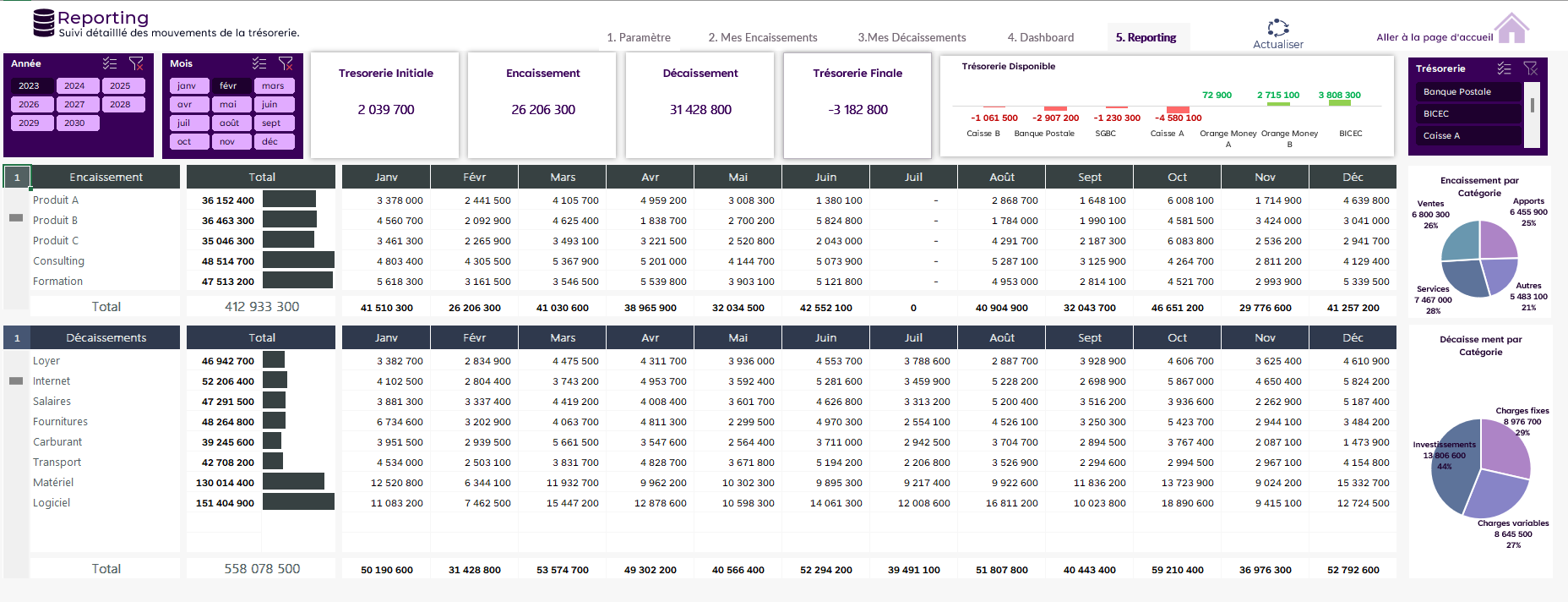1568x602 pixels.
Task: Click the Investissements slice of the Décaissement pie
Action: coord(1455,468)
